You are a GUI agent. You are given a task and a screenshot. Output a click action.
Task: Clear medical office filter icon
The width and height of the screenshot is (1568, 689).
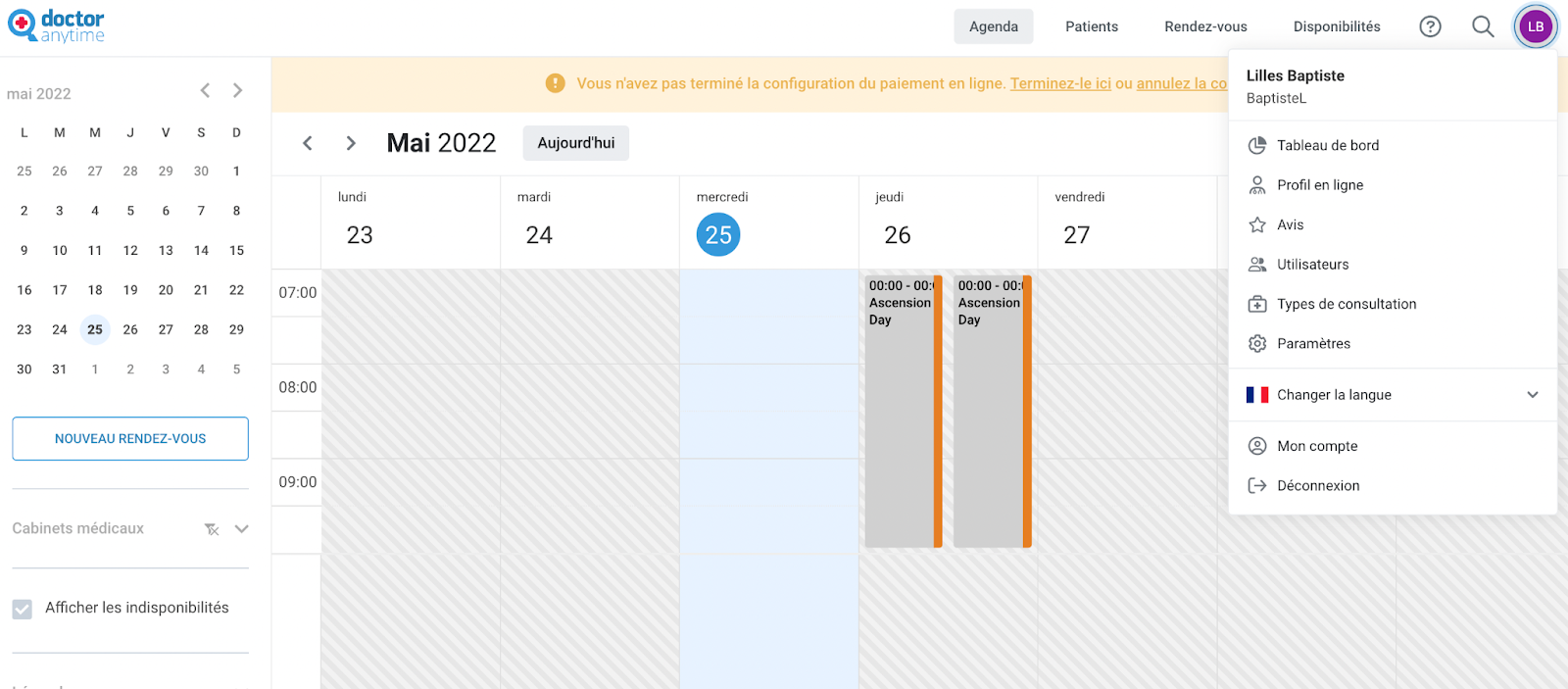212,529
